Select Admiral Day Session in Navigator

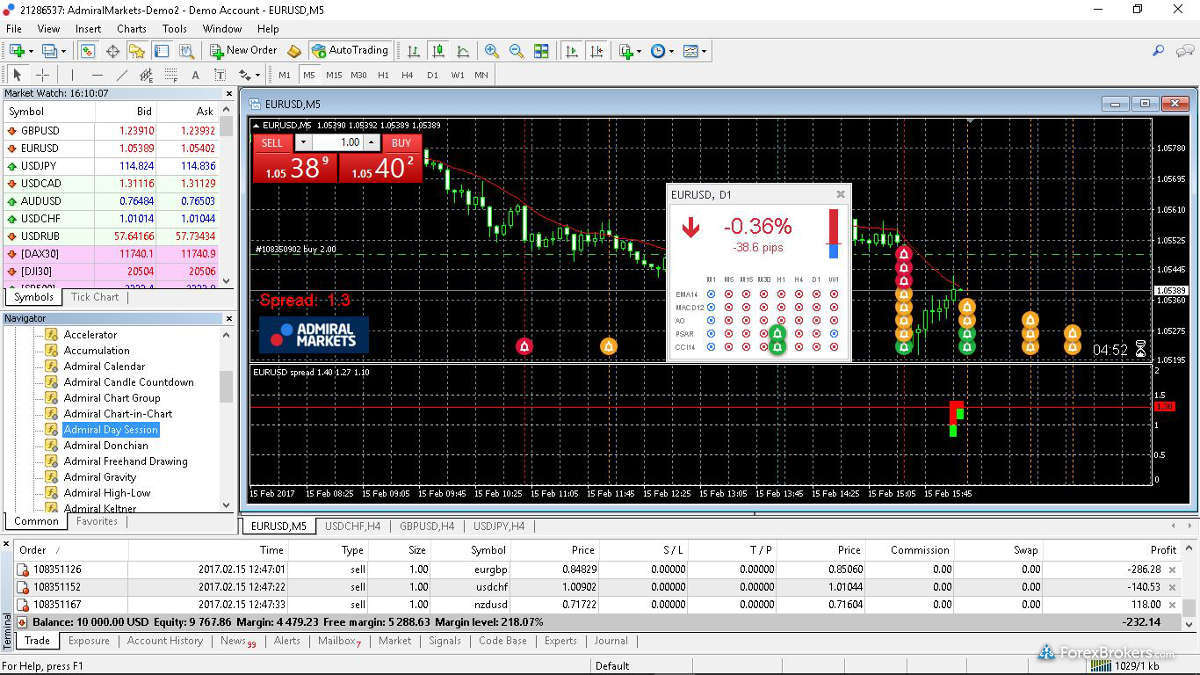point(111,430)
